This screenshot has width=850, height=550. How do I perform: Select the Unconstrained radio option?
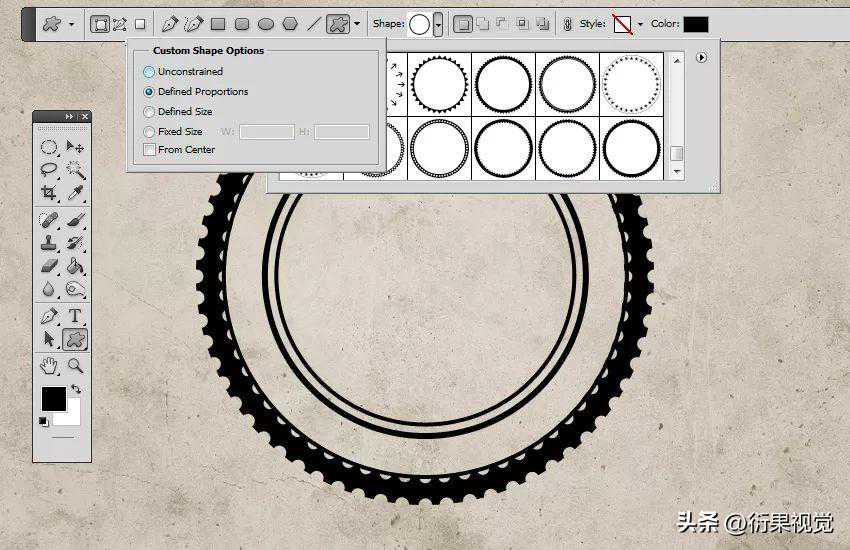coord(150,72)
